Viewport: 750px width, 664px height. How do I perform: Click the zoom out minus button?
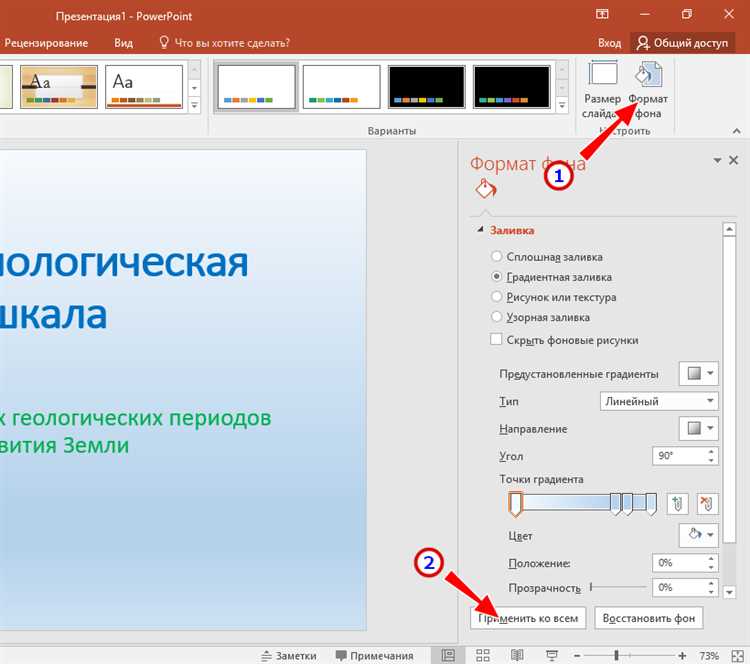(577, 655)
